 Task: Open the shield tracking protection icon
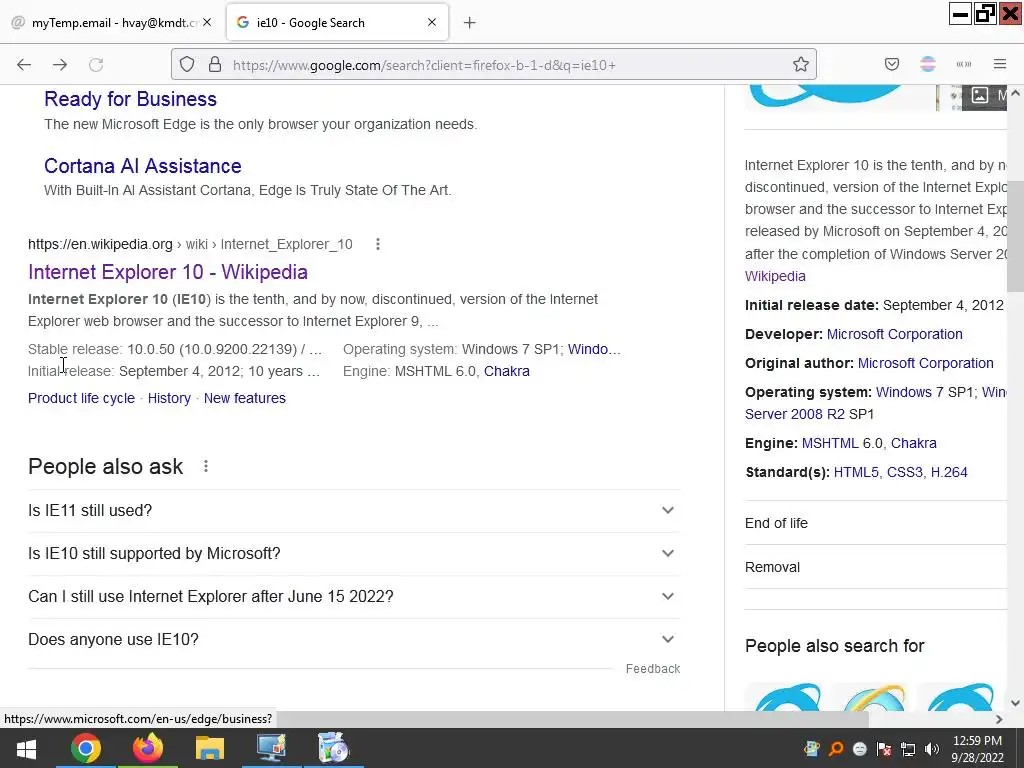tap(187, 65)
